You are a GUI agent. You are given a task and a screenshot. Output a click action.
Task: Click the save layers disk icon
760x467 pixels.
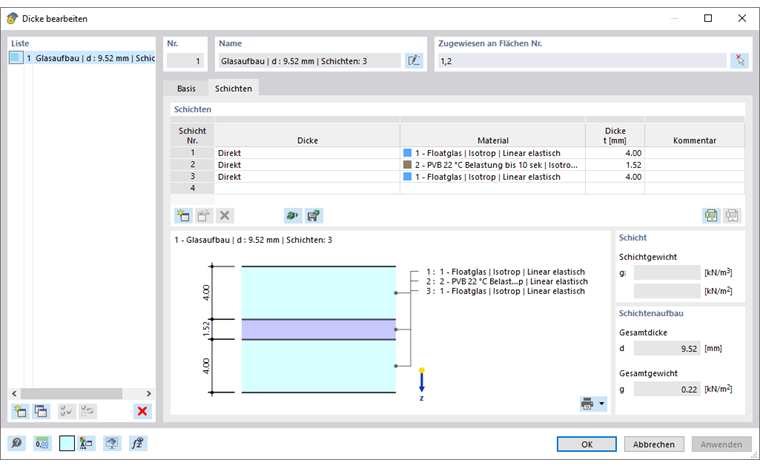click(314, 215)
